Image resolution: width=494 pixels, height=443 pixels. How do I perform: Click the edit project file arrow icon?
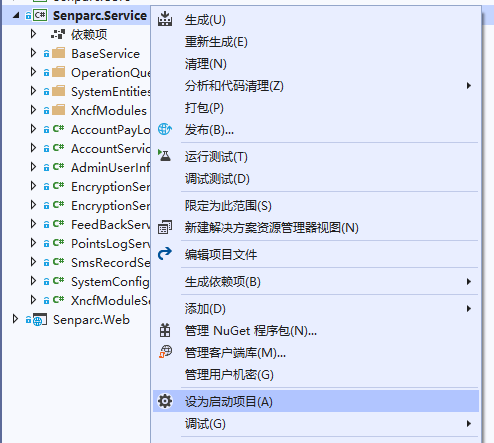(165, 254)
